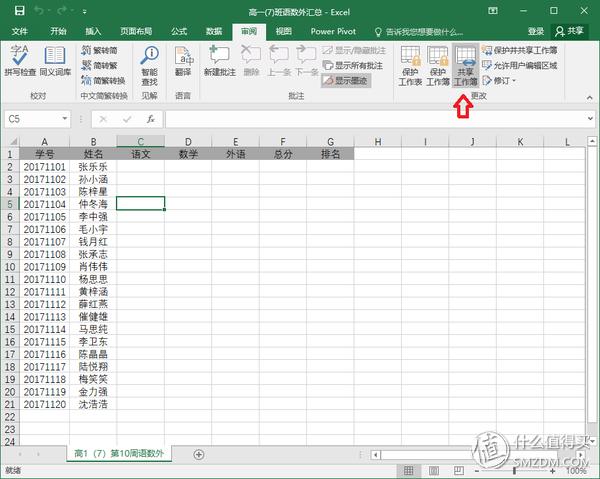Click the select-all corner triangle
The image size is (600, 479).
13,142
